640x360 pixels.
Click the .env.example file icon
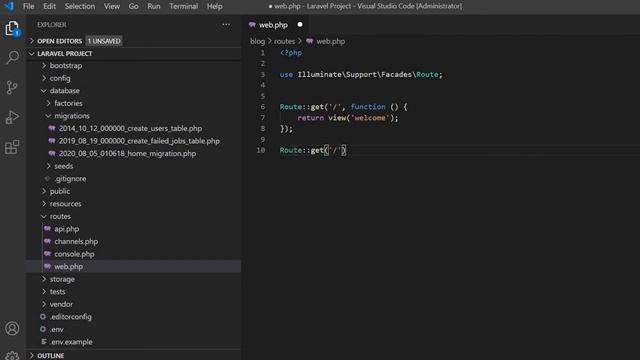click(x=43, y=342)
